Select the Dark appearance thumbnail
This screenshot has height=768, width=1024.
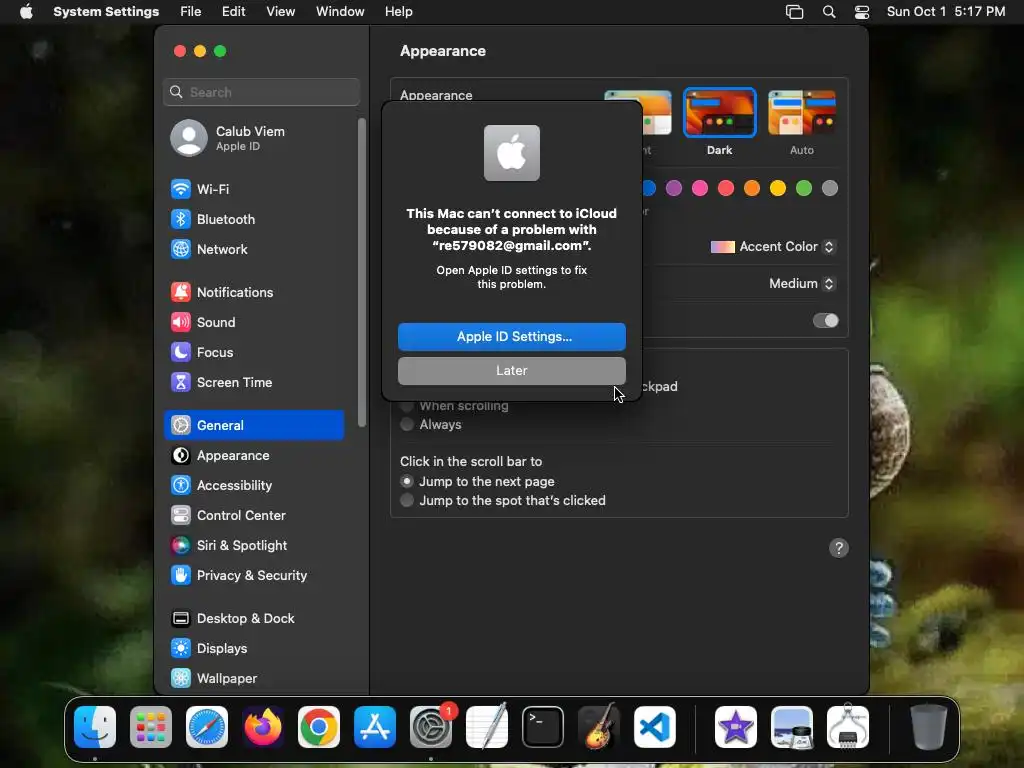[720, 113]
